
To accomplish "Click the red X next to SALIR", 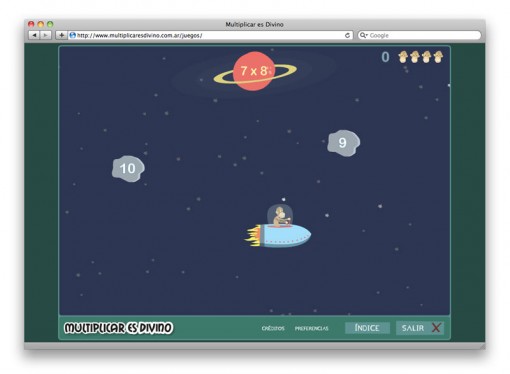I will pos(436,328).
